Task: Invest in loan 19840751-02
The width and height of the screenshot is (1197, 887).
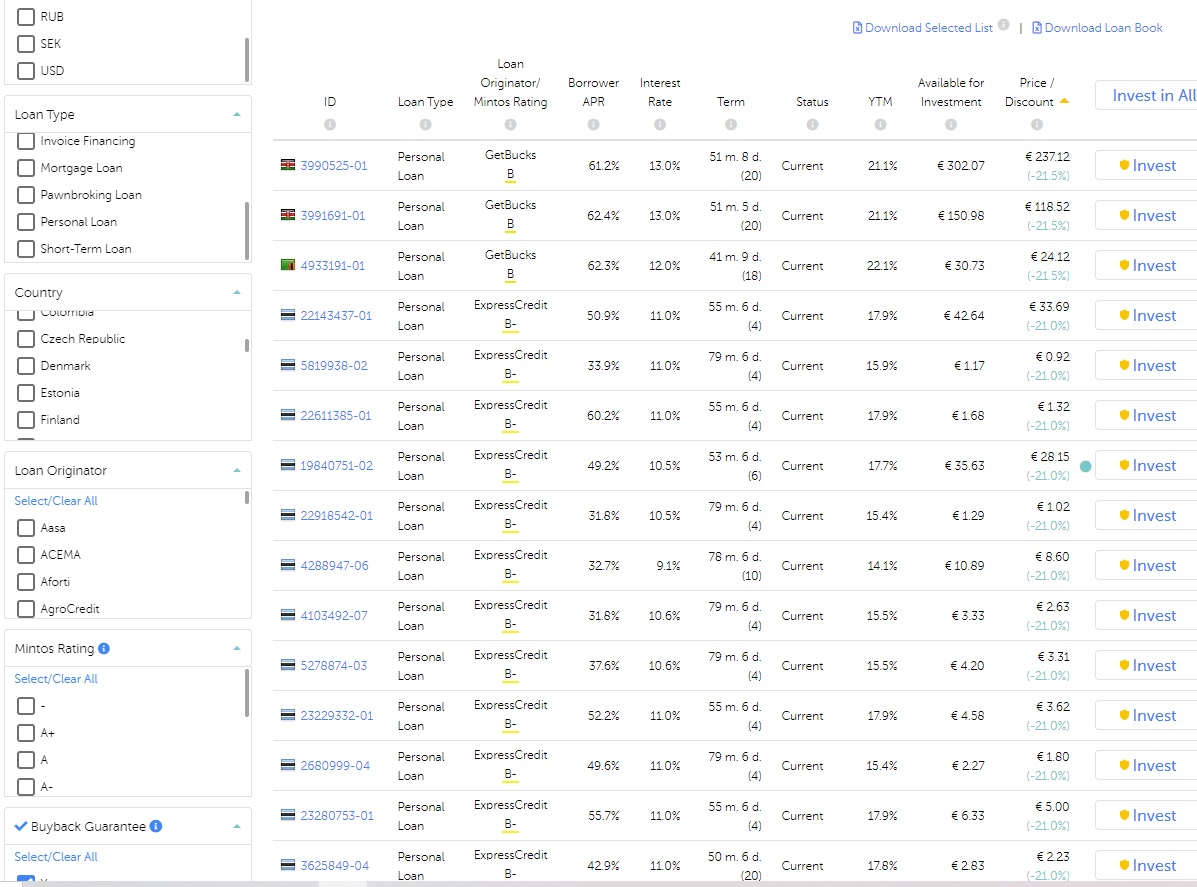Action: tap(1147, 466)
